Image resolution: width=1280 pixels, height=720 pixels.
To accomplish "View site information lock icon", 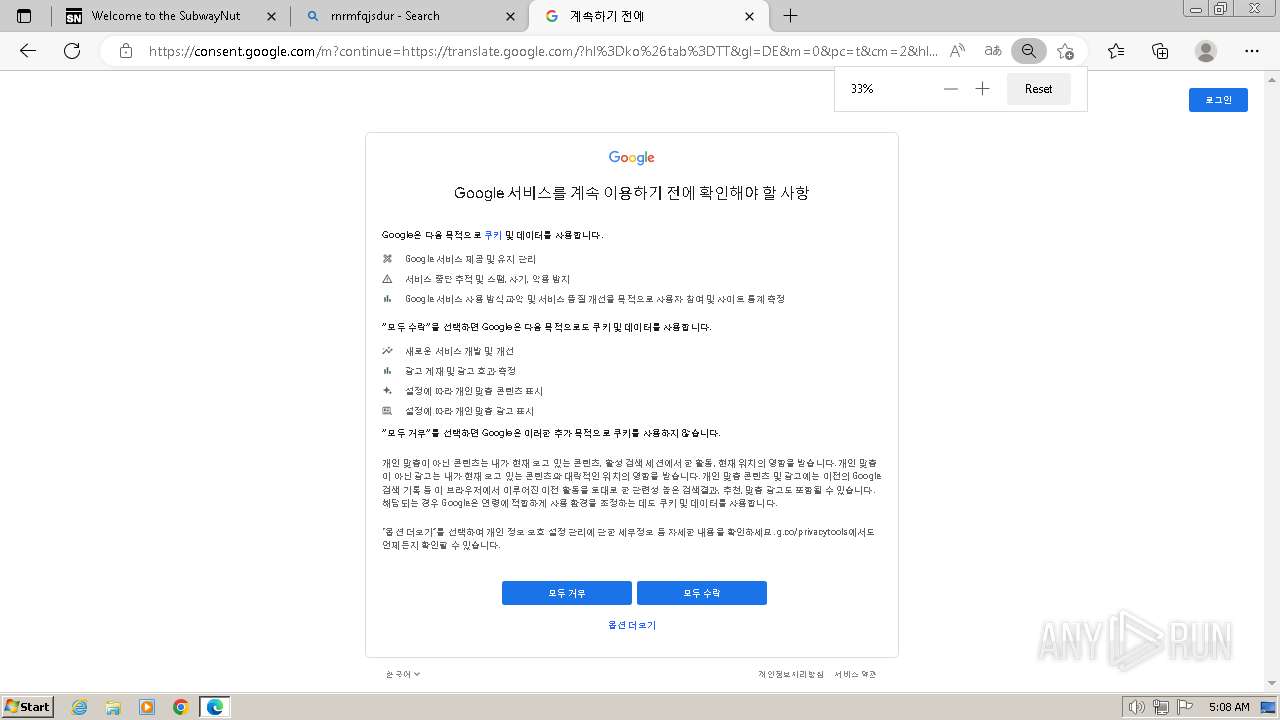I will (x=125, y=51).
